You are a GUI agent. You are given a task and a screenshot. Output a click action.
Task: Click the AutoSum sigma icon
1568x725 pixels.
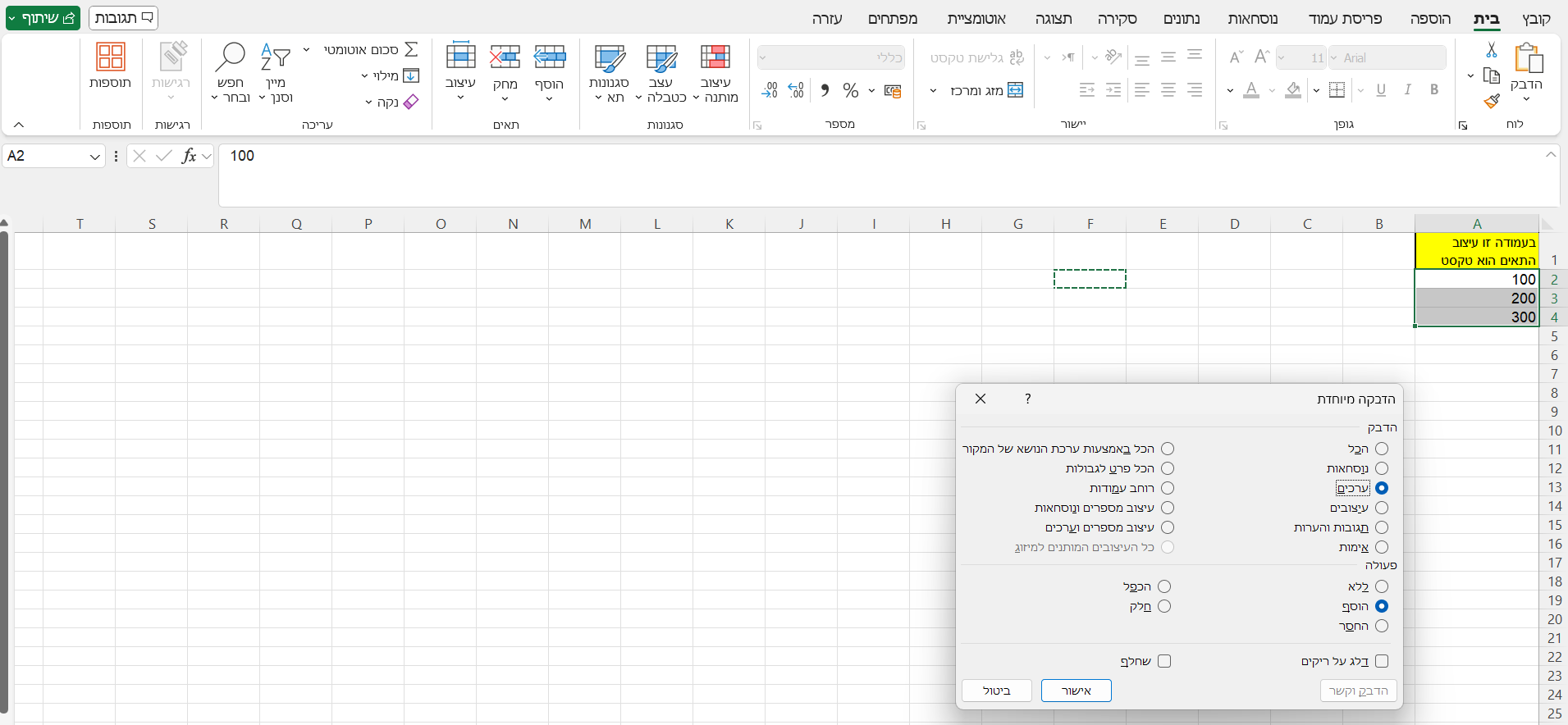[411, 50]
